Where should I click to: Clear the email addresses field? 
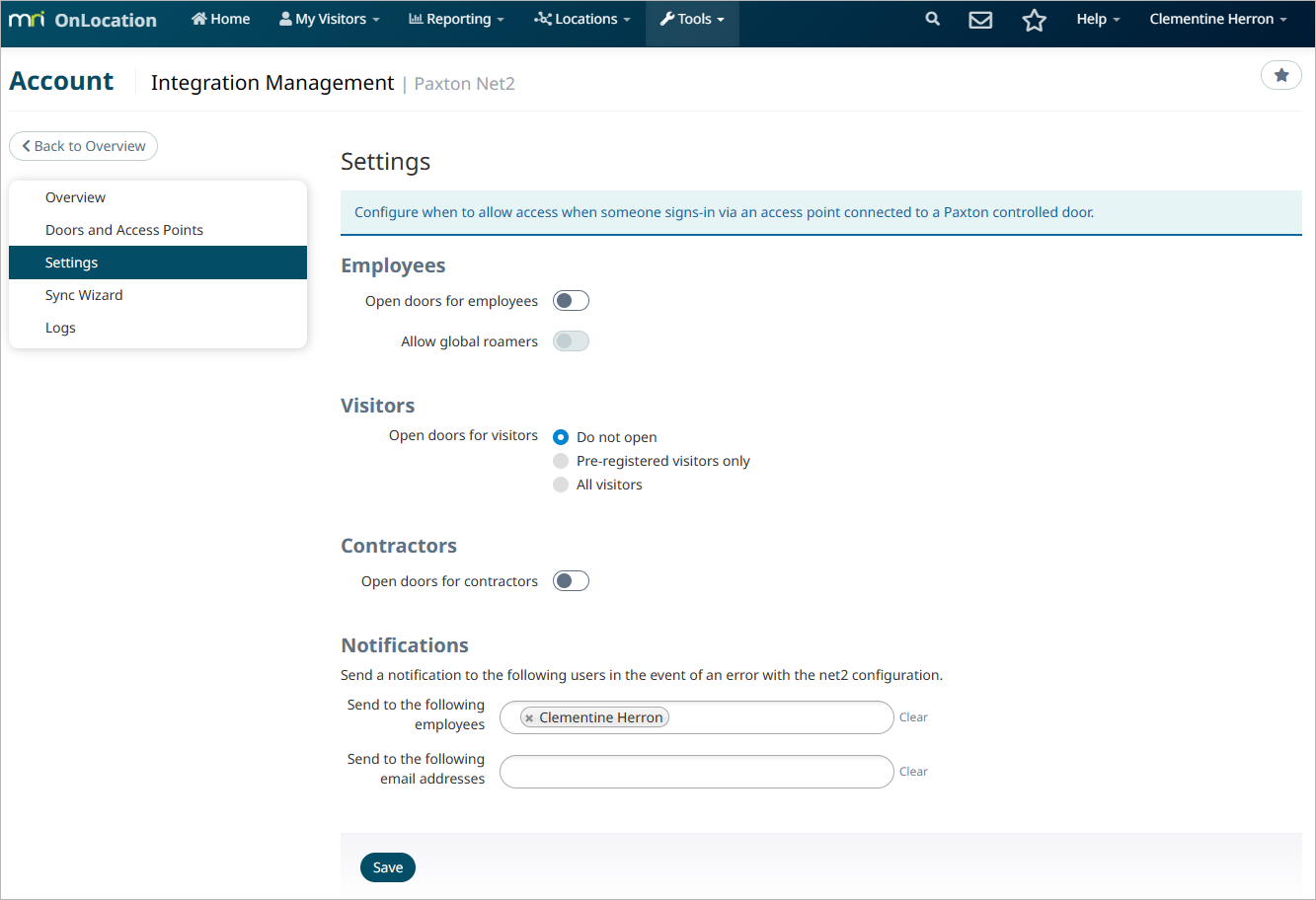[x=913, y=772]
